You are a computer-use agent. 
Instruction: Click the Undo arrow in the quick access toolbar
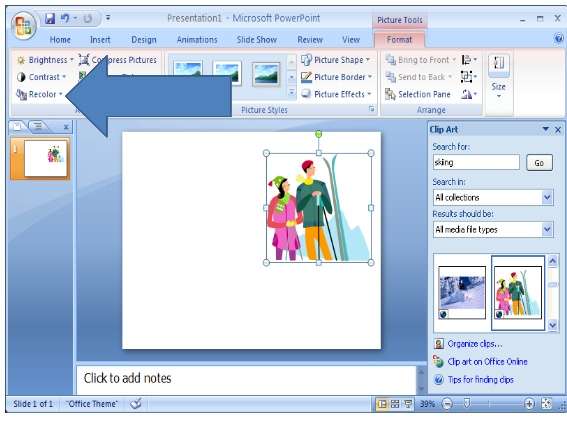(65, 18)
